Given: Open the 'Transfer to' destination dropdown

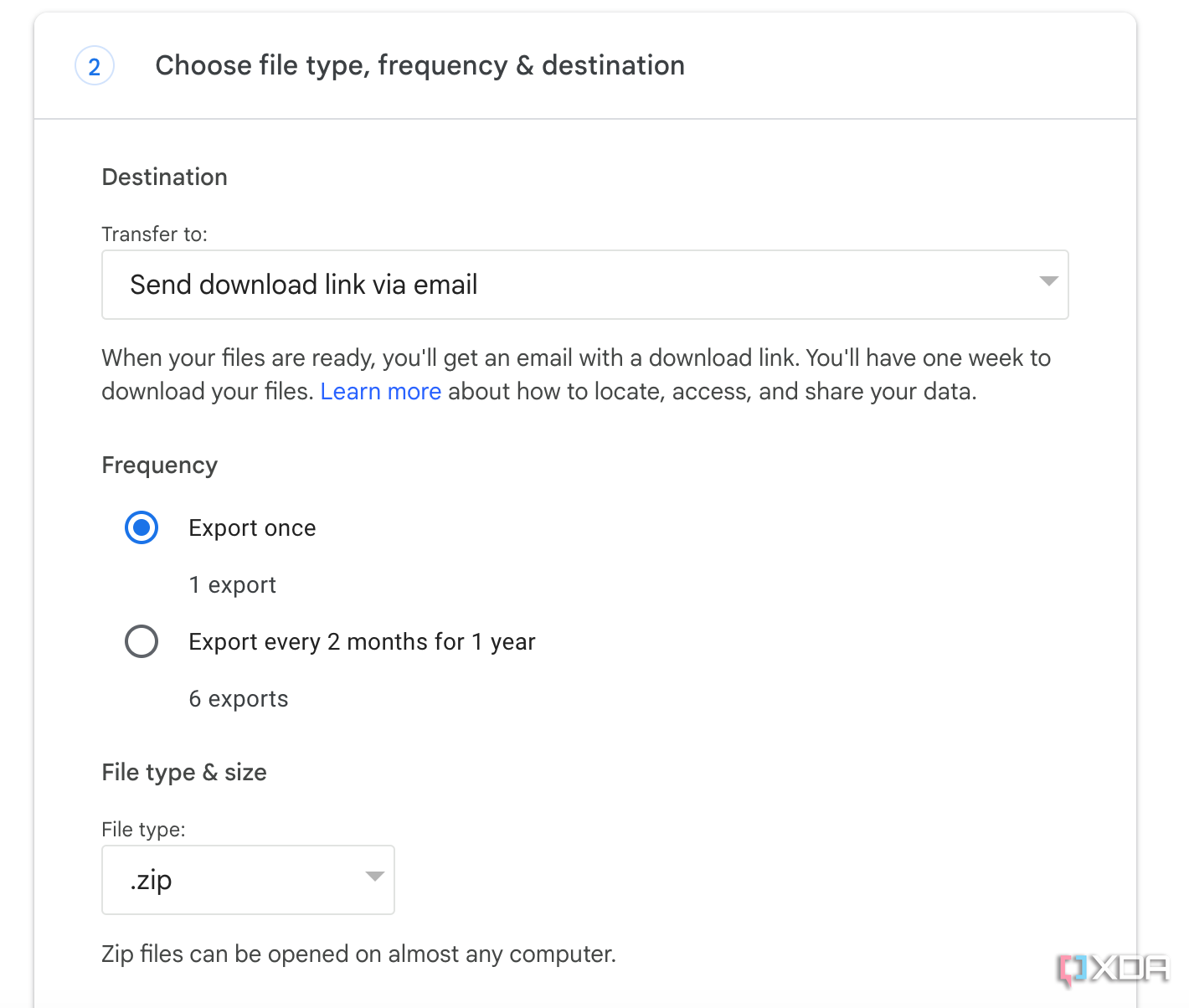Looking at the screenshot, I should click(x=584, y=285).
